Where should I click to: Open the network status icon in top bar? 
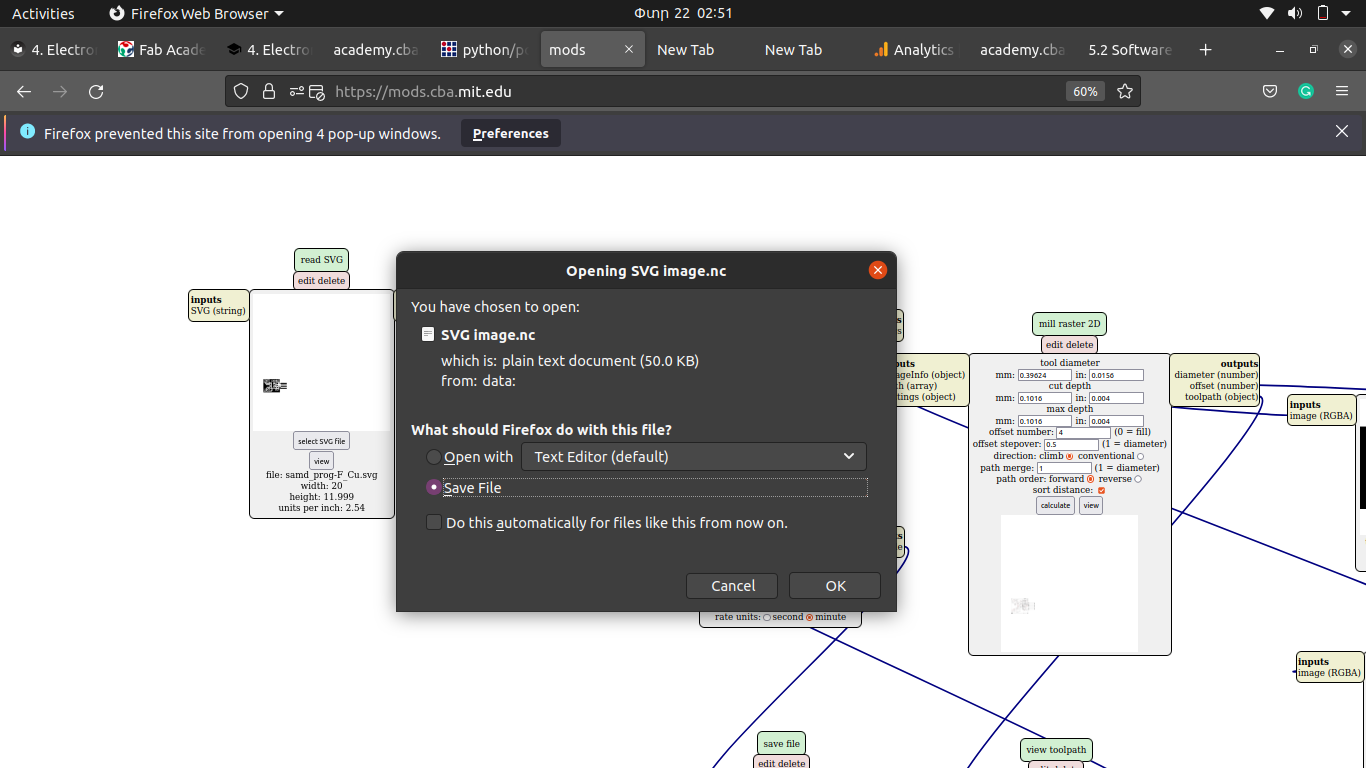1267,13
